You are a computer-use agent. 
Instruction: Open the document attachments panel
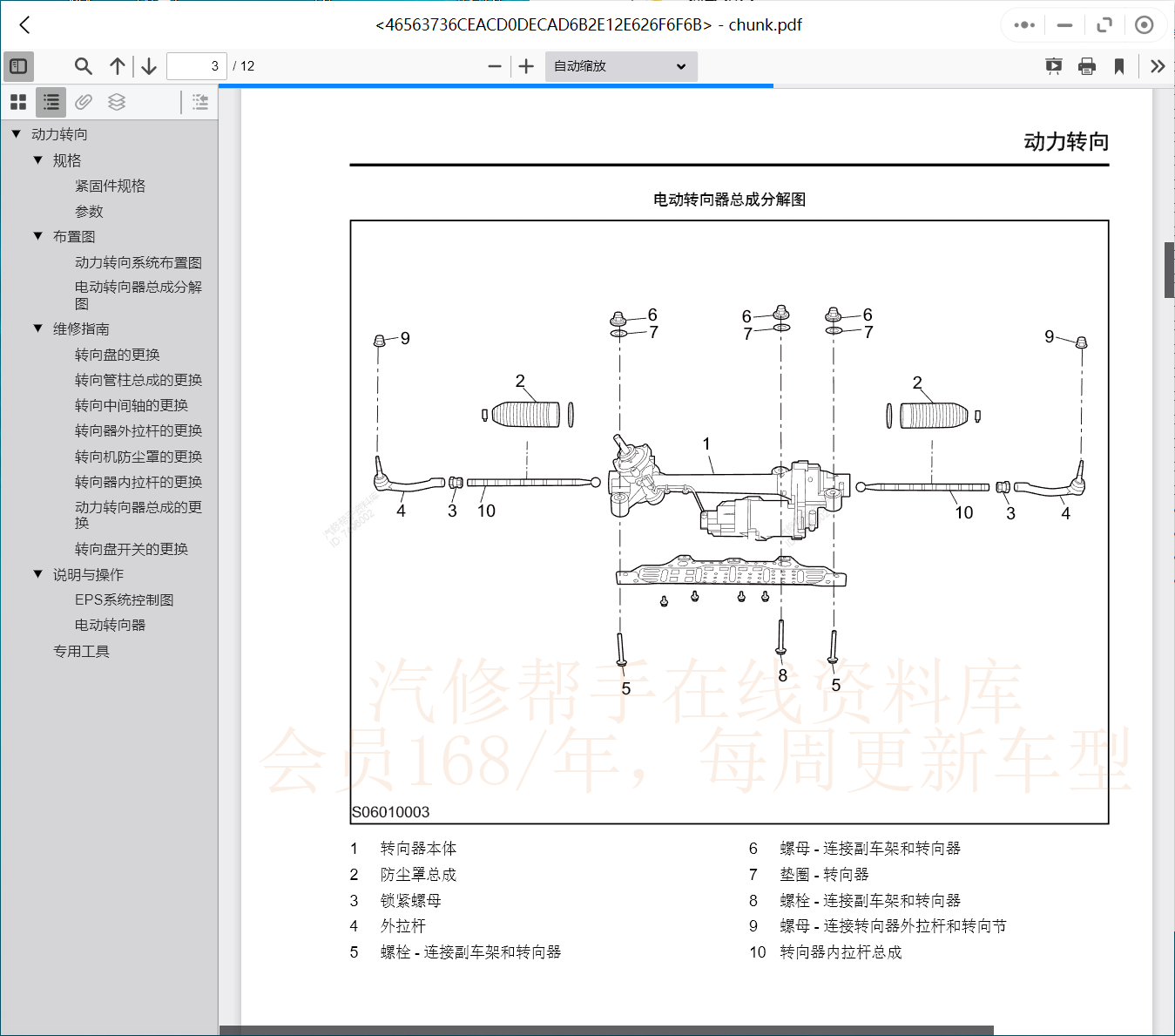click(84, 102)
